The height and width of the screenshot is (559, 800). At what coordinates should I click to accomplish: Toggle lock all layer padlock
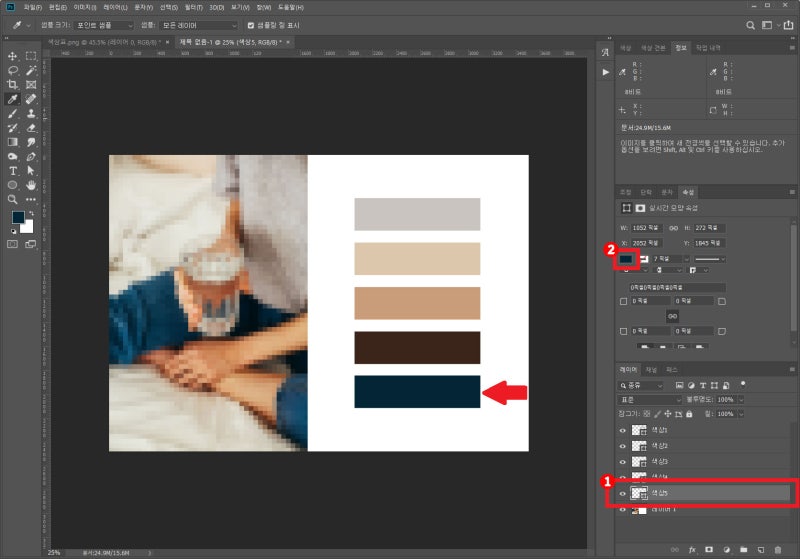[x=689, y=414]
